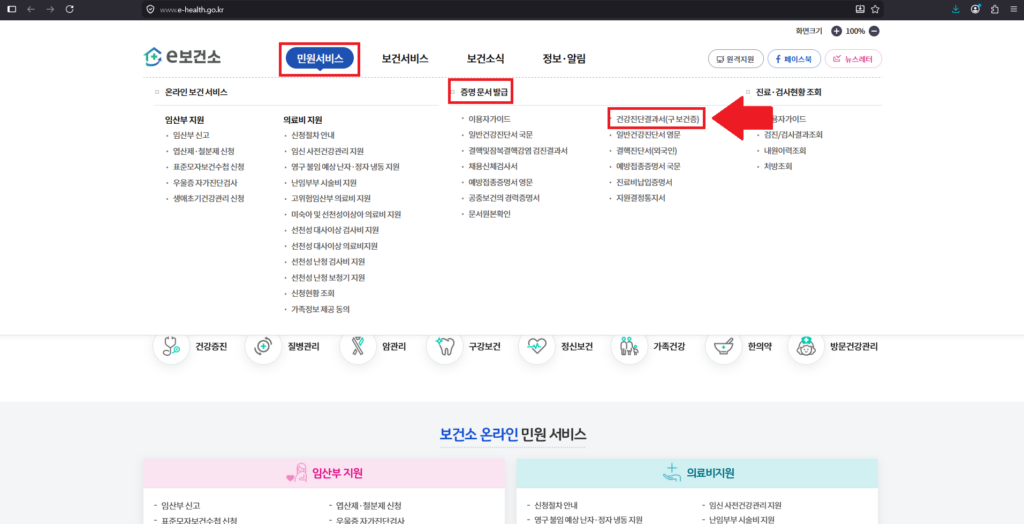Screen dimensions: 1024x524
Task: Select the 민원서비스 main menu
Action: click(320, 59)
